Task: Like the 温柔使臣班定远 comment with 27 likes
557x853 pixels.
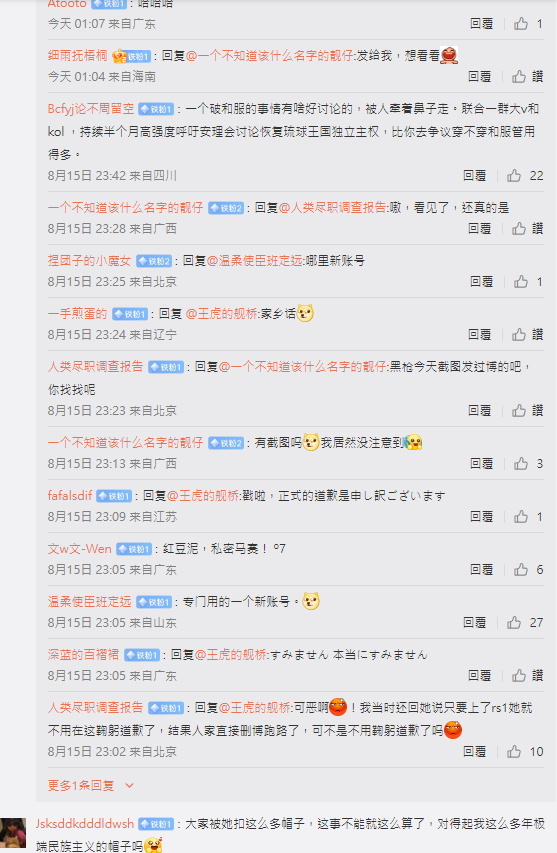Action: [x=514, y=622]
